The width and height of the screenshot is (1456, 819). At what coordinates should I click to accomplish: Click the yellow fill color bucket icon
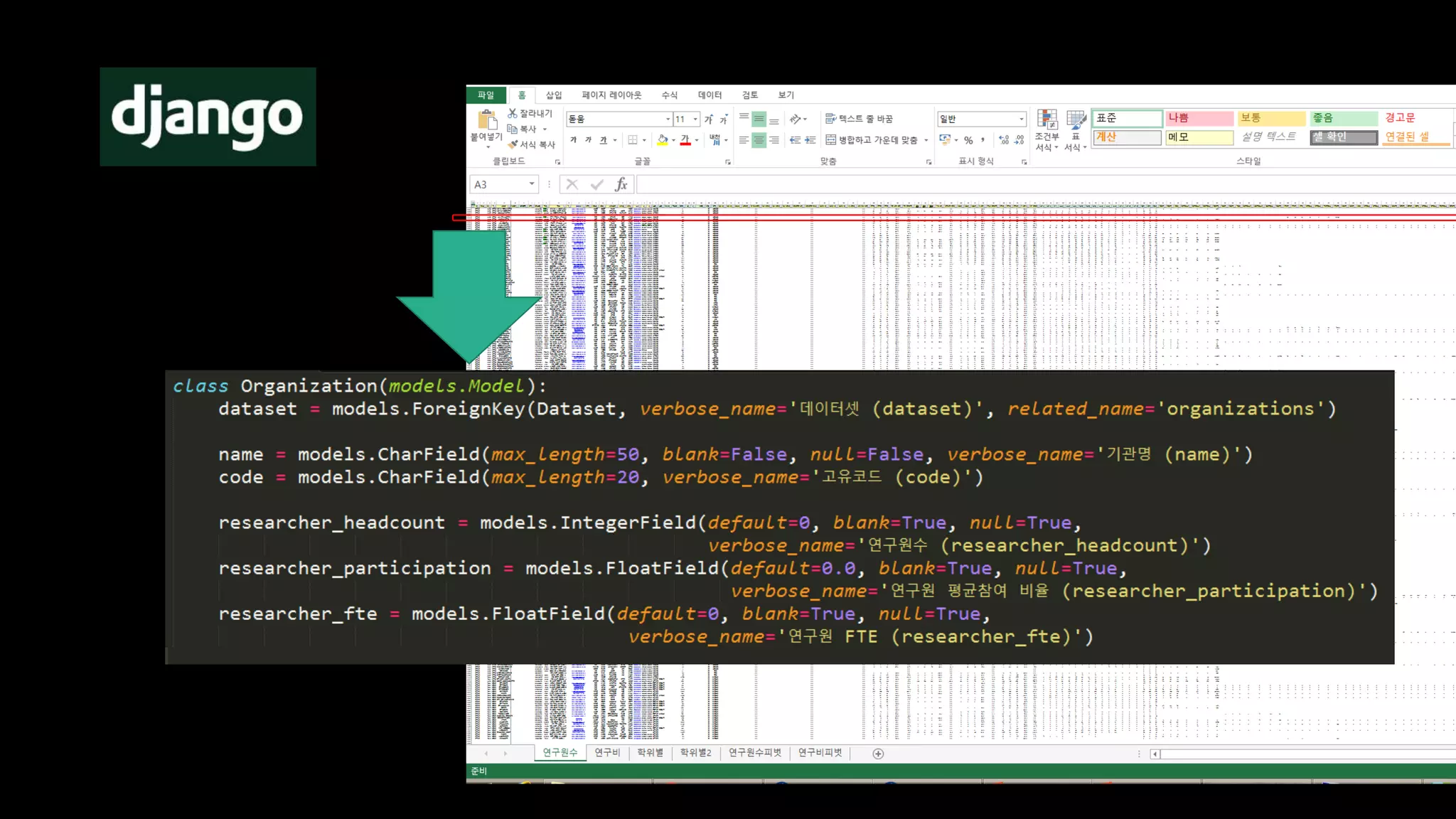pos(662,140)
